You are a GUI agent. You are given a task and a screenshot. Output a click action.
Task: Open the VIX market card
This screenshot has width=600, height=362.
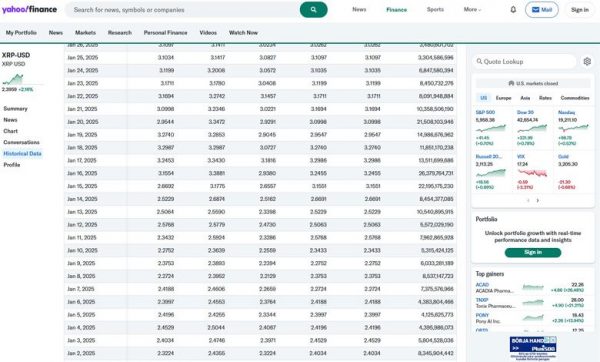tap(533, 172)
